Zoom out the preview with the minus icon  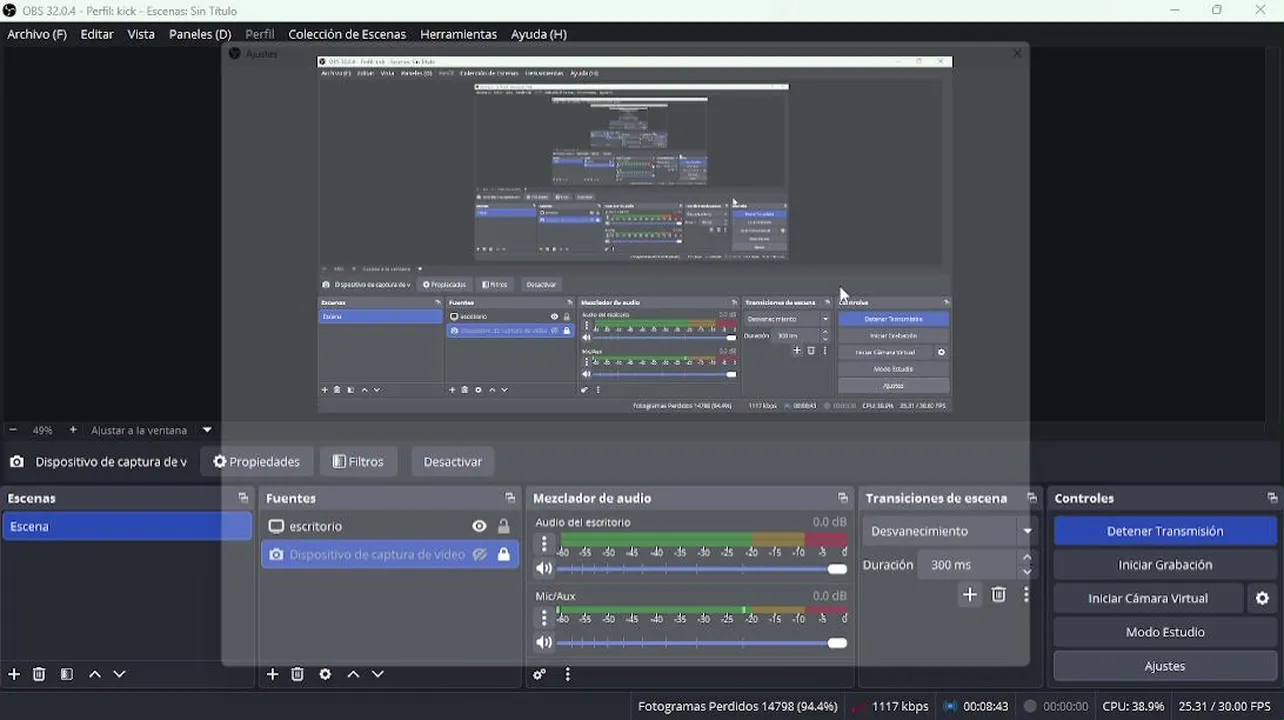tap(13, 430)
